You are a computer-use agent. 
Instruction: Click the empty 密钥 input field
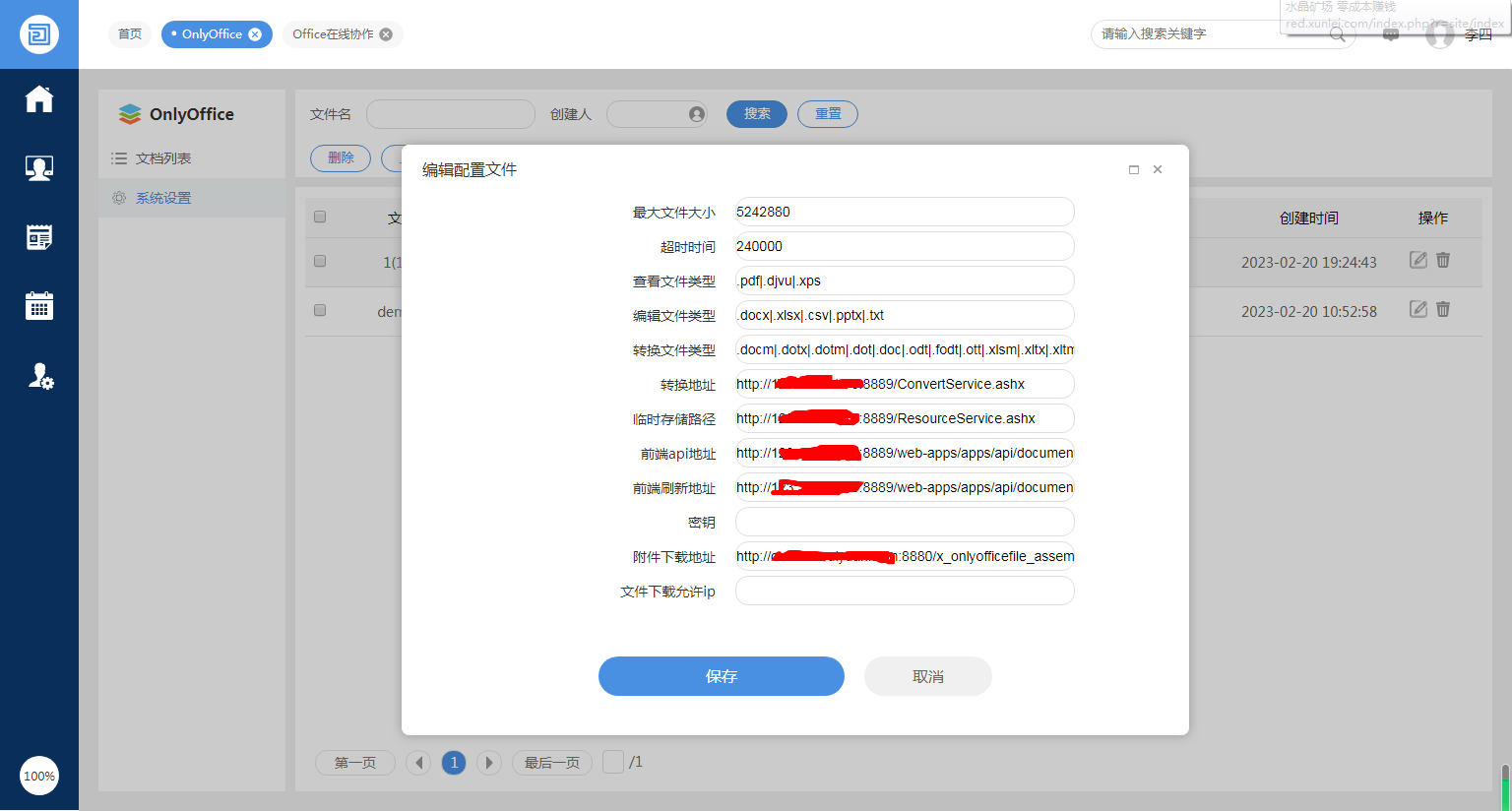(x=905, y=522)
